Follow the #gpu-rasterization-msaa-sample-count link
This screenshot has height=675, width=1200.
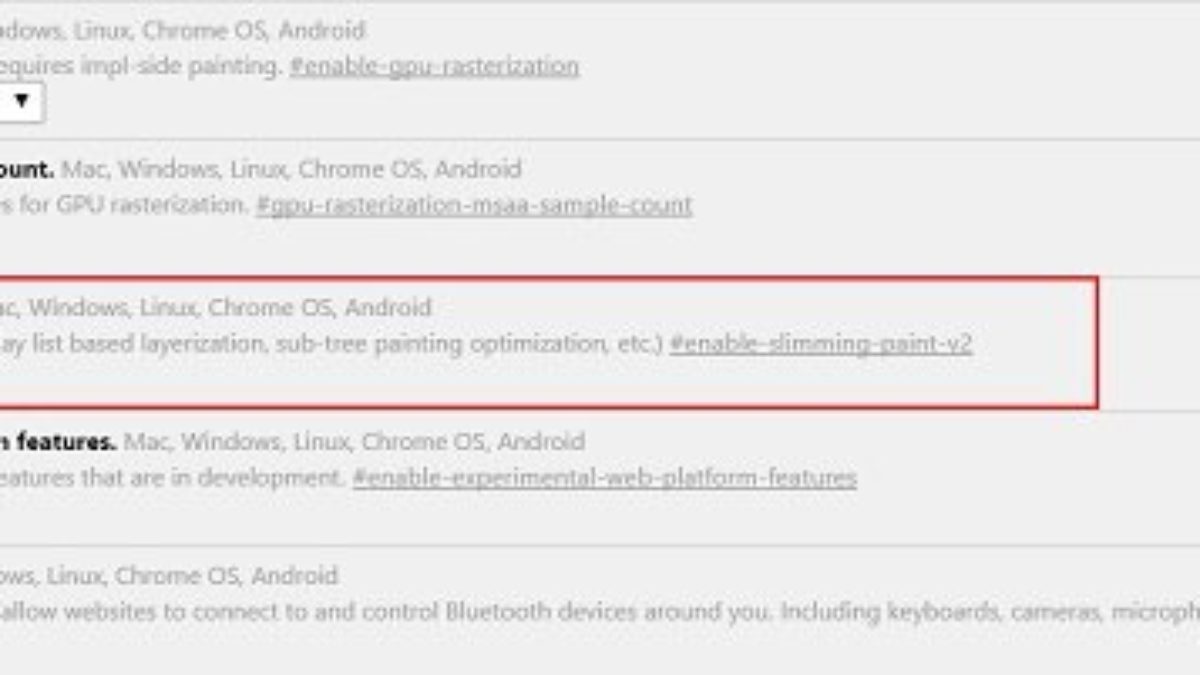474,205
